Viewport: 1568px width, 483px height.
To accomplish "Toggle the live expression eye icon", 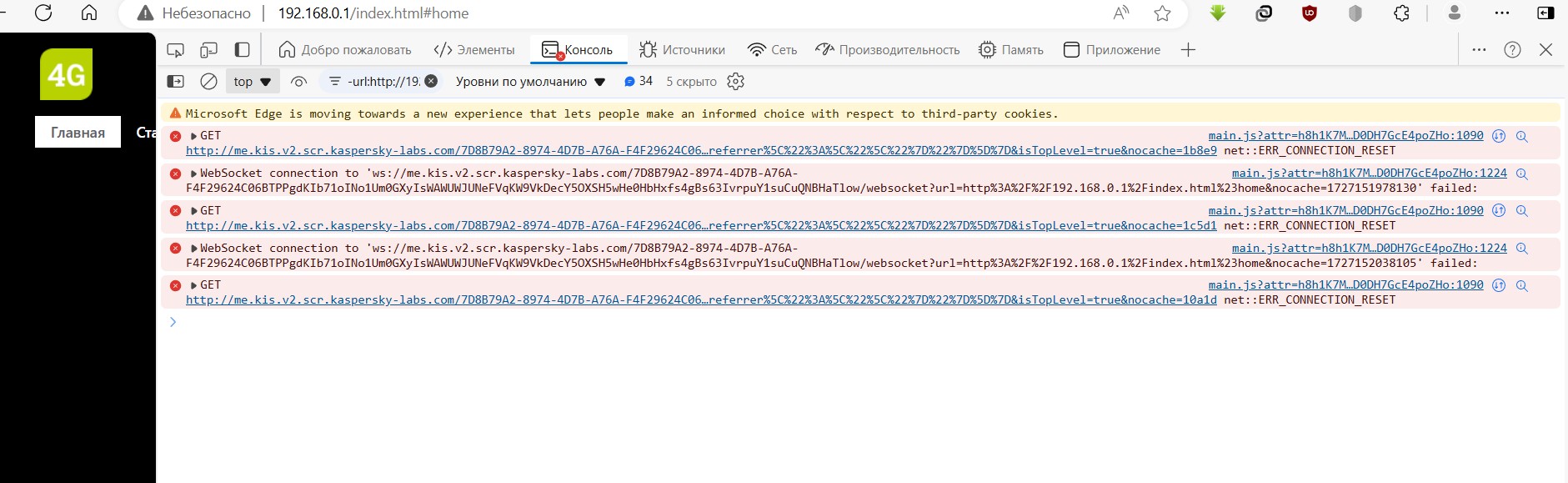I will (x=298, y=82).
